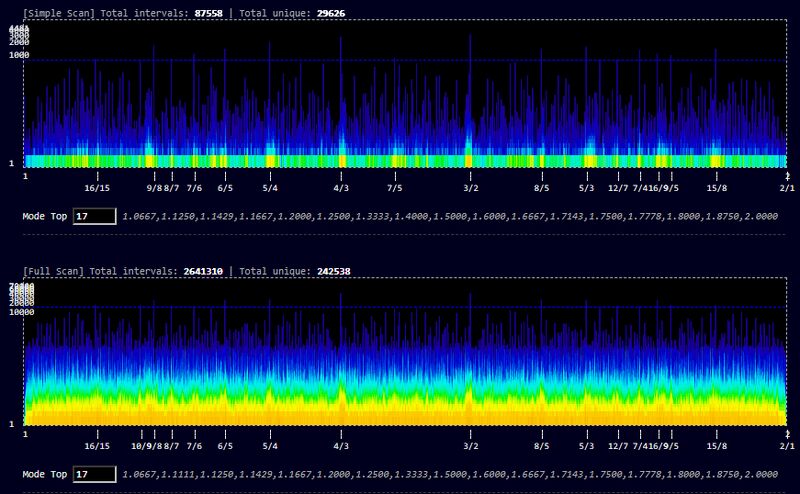Click value 1.4000 in Simple Scan mode list
The height and width of the screenshot is (494, 800).
(413, 216)
